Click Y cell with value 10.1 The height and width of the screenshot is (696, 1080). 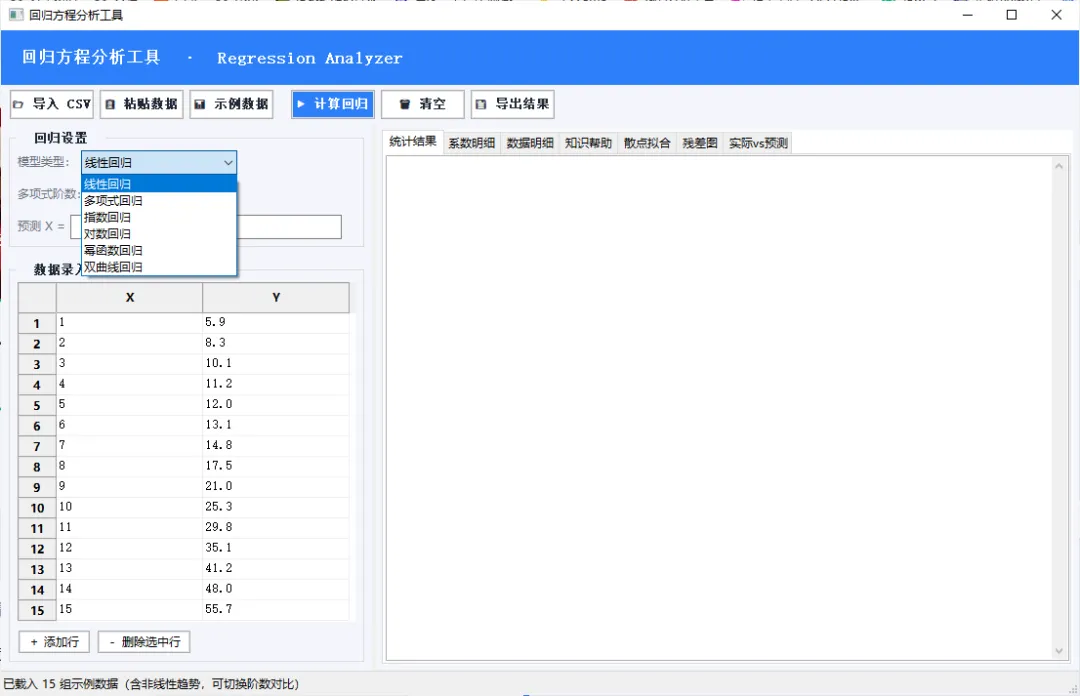click(276, 364)
